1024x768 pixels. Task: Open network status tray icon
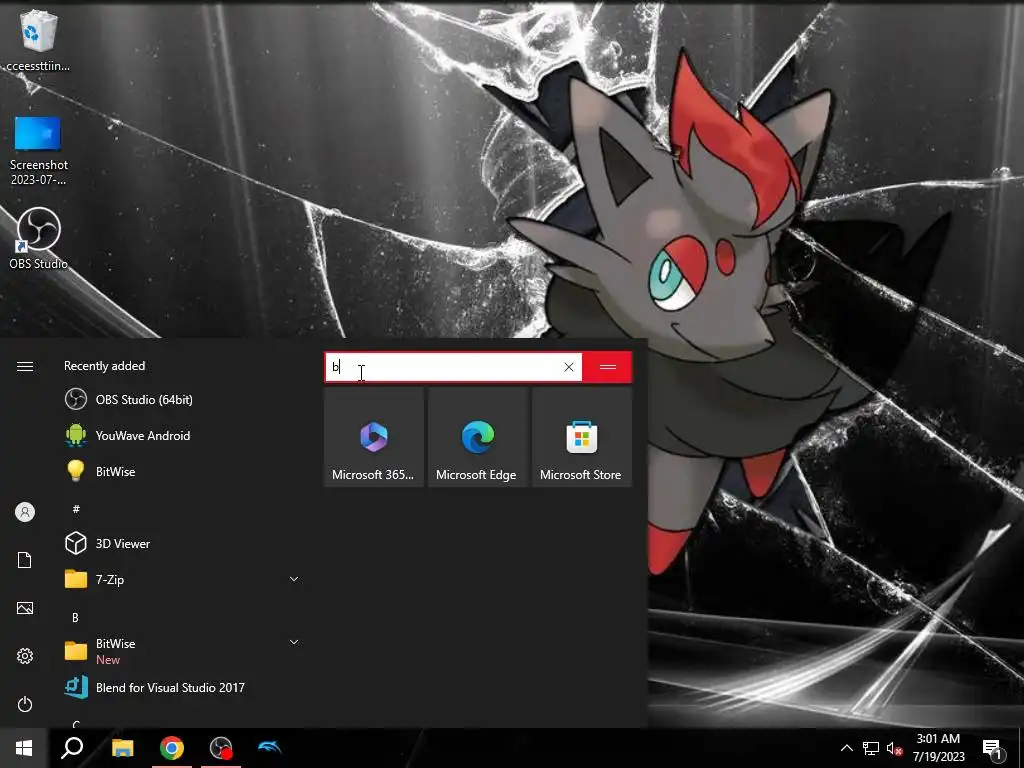(x=871, y=748)
